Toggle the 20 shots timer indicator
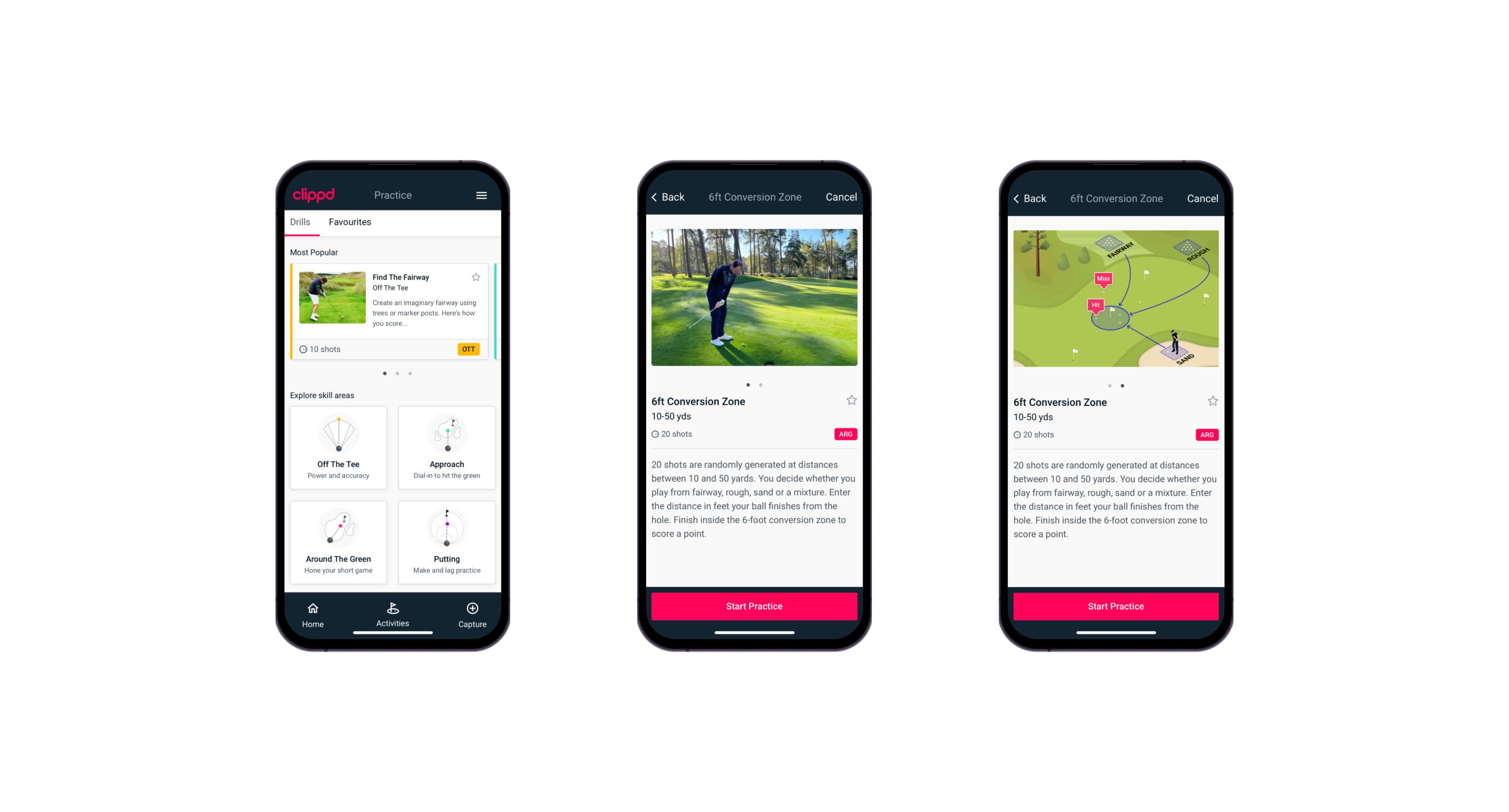This screenshot has width=1509, height=812. click(x=673, y=435)
